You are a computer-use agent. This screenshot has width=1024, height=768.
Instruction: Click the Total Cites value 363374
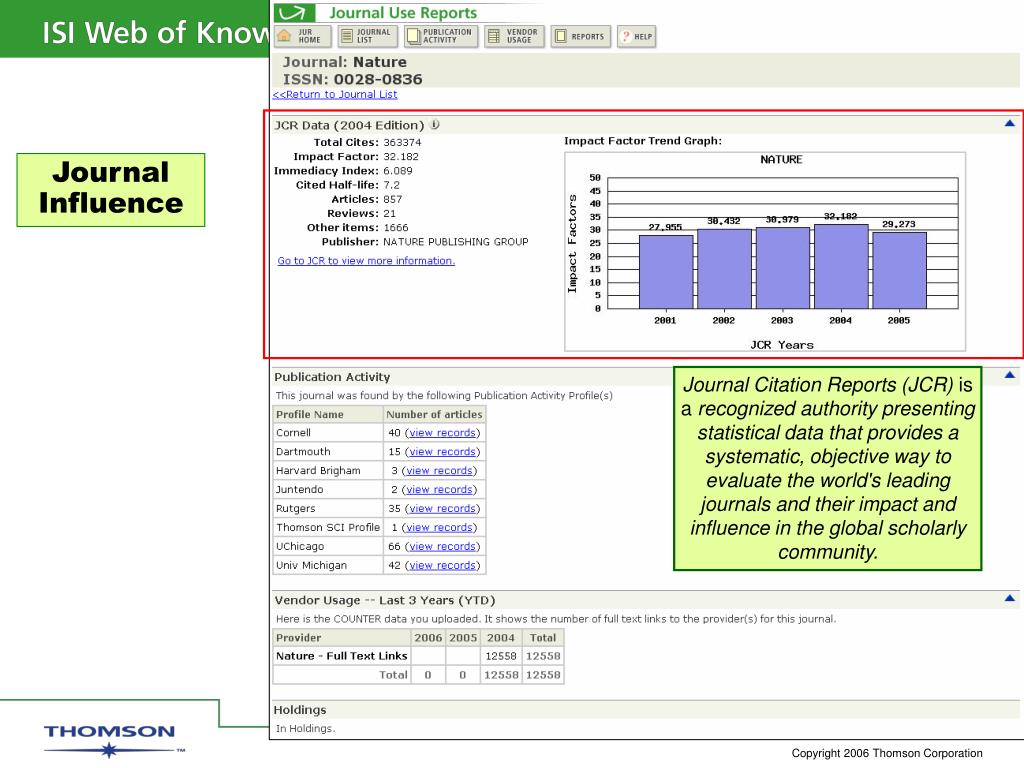coord(402,142)
